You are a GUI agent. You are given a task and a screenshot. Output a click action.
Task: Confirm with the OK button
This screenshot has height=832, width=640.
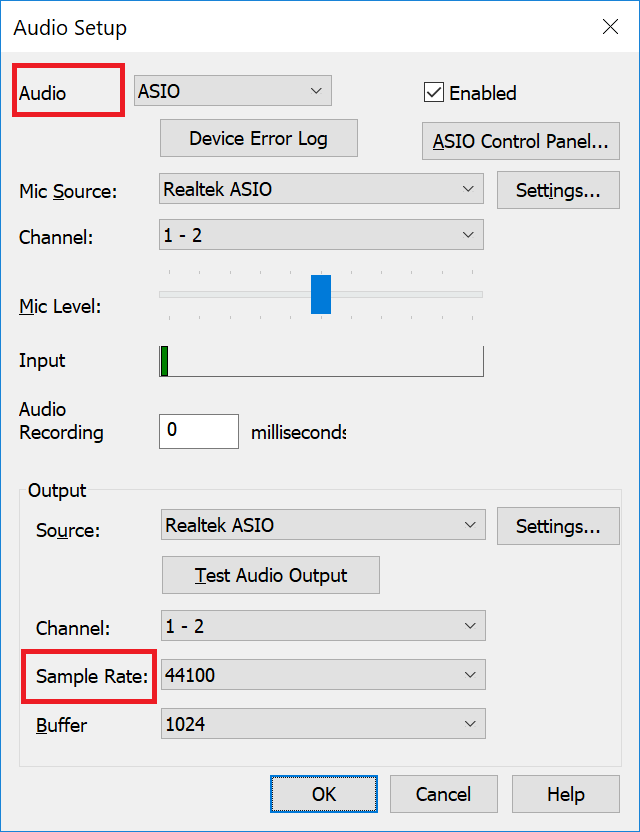323,794
